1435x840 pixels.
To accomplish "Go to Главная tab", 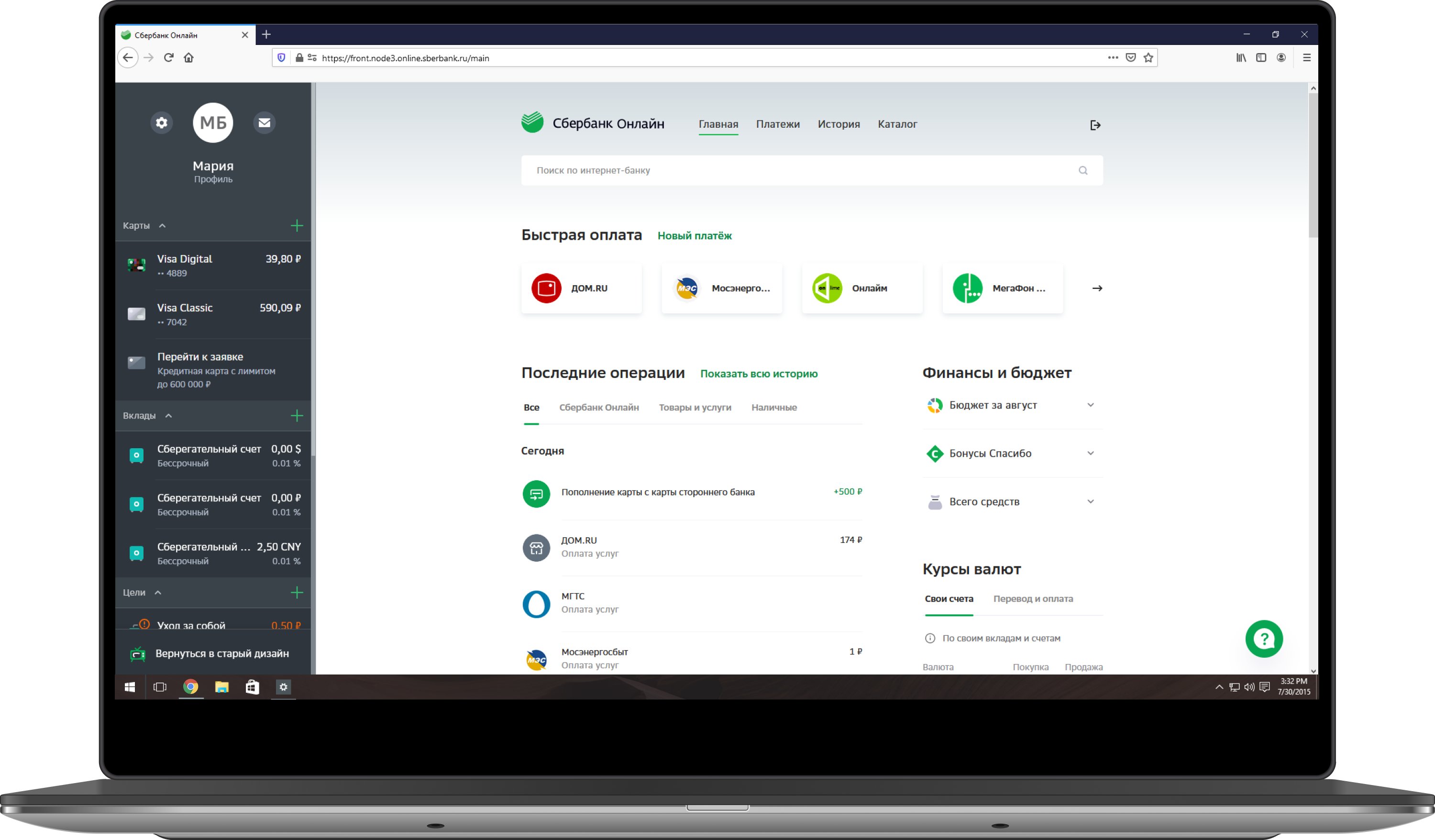I will [x=718, y=123].
